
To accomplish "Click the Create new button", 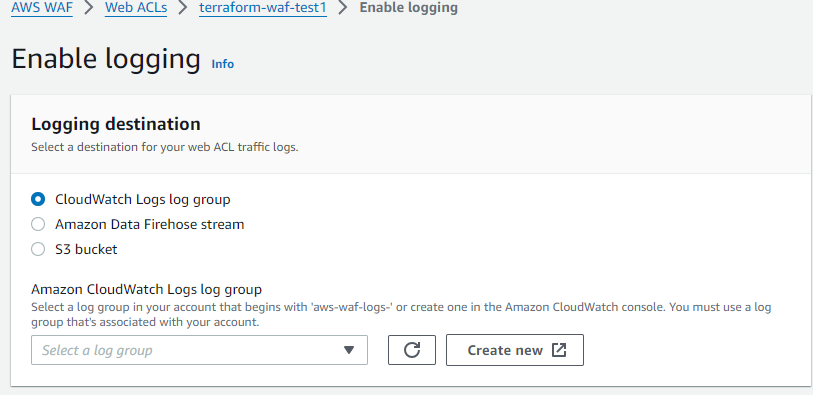I will (514, 350).
